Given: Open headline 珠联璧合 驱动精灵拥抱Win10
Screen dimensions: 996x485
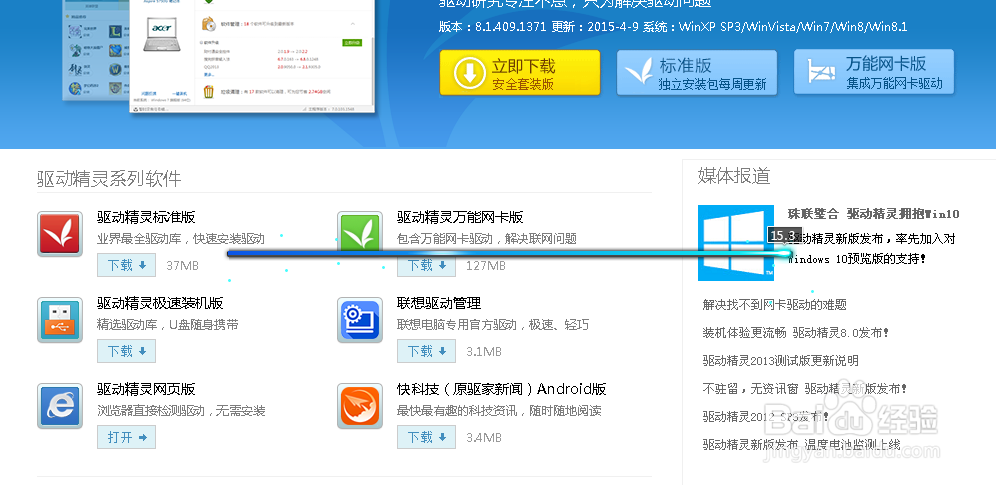Looking at the screenshot, I should (873, 214).
